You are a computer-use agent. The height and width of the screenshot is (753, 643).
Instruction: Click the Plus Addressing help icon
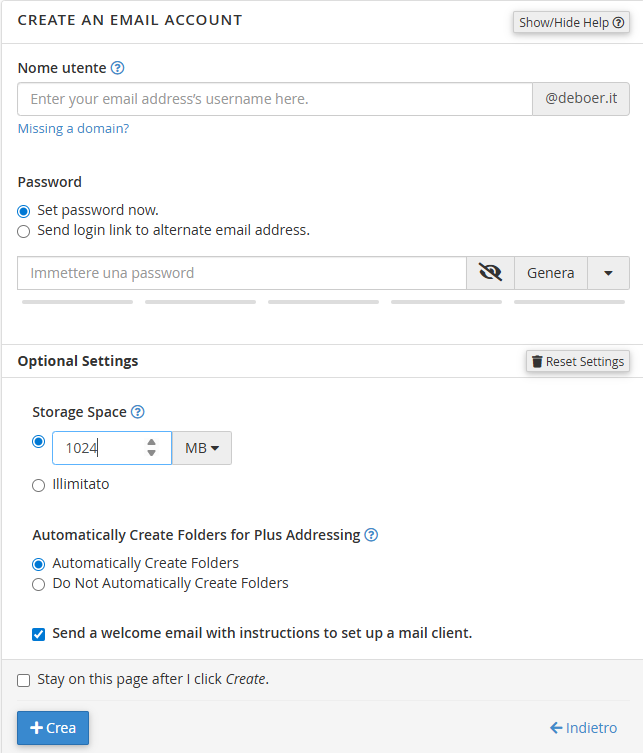(x=371, y=535)
